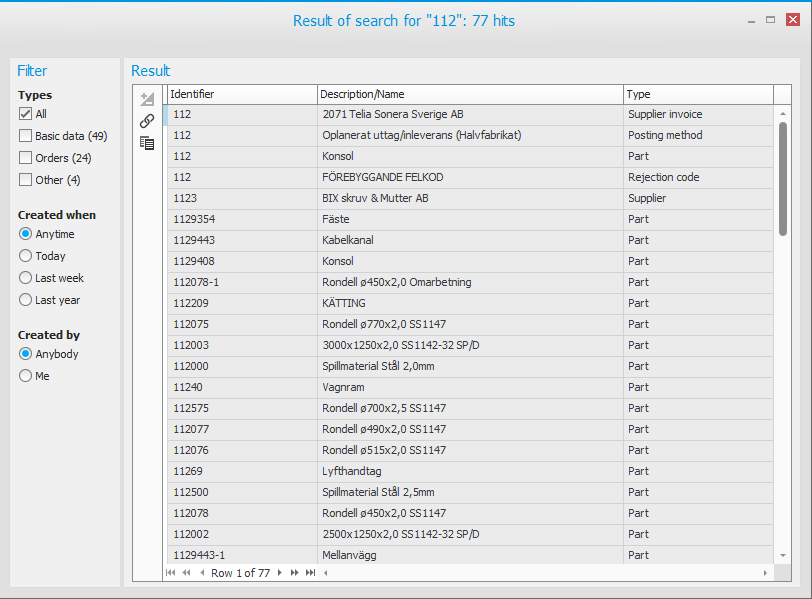Click the link chain icon in the result toolbar
Viewport: 812px width, 599px height.
tap(147, 121)
